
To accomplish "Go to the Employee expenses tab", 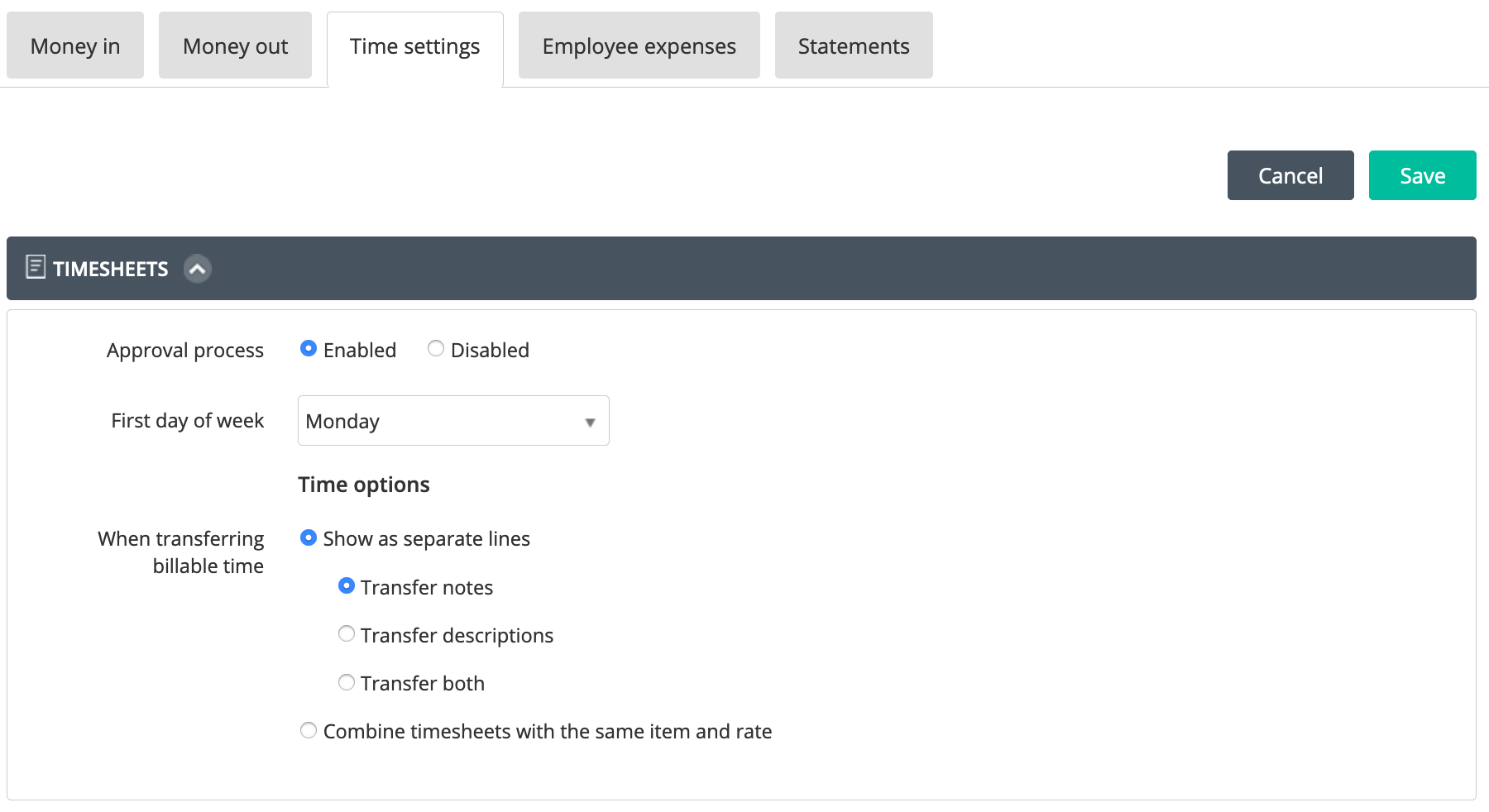I will [x=639, y=45].
